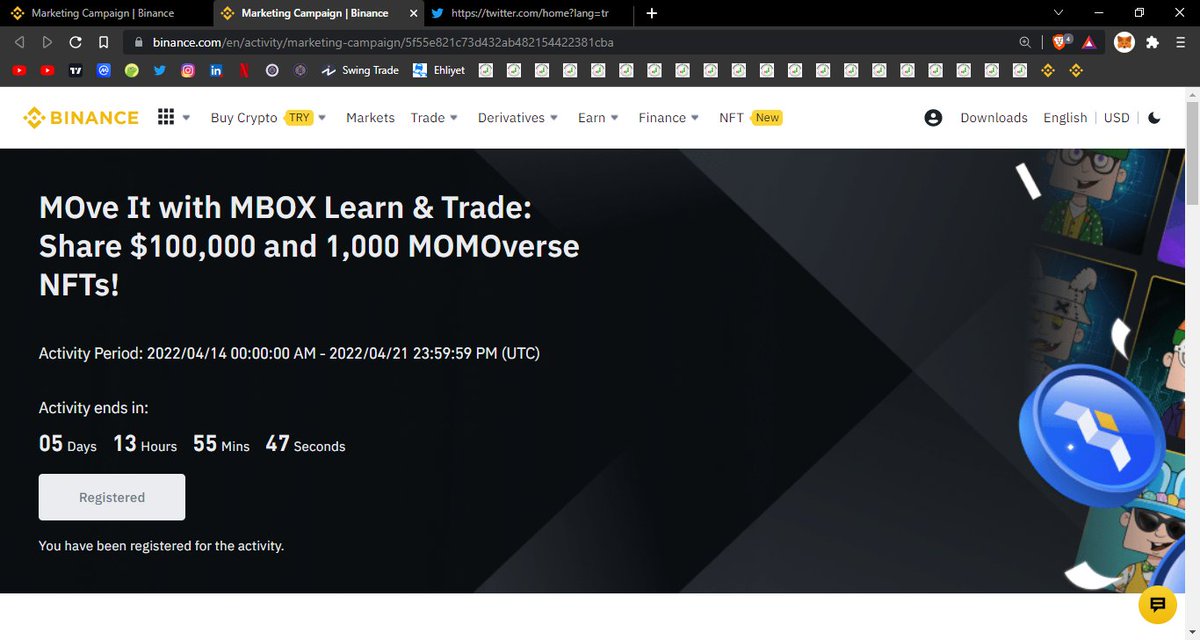Open the Markets menu item
This screenshot has height=640, width=1200.
click(x=370, y=117)
